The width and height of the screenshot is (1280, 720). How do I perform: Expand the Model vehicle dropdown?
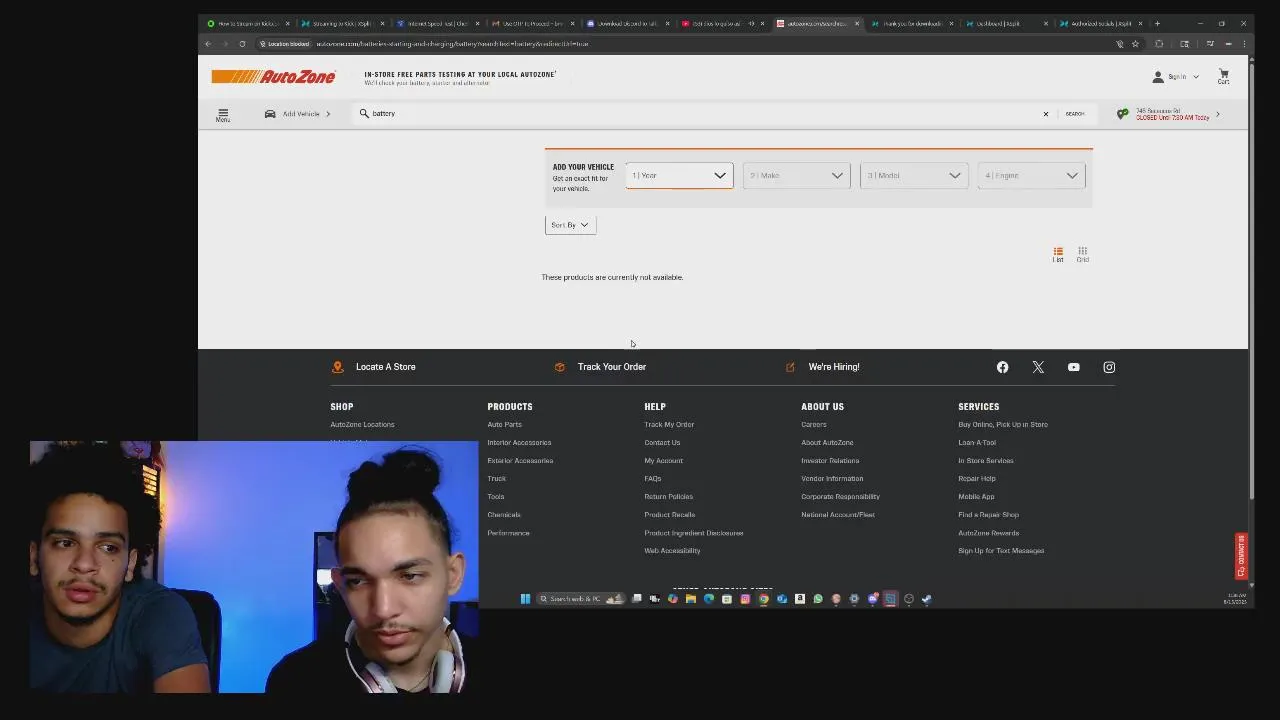tap(914, 176)
